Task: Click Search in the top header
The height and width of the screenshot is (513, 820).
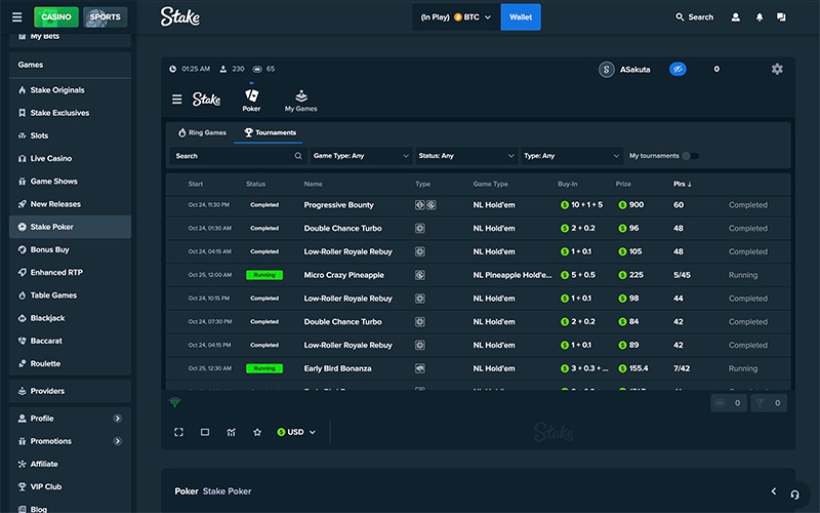Action: coord(694,17)
